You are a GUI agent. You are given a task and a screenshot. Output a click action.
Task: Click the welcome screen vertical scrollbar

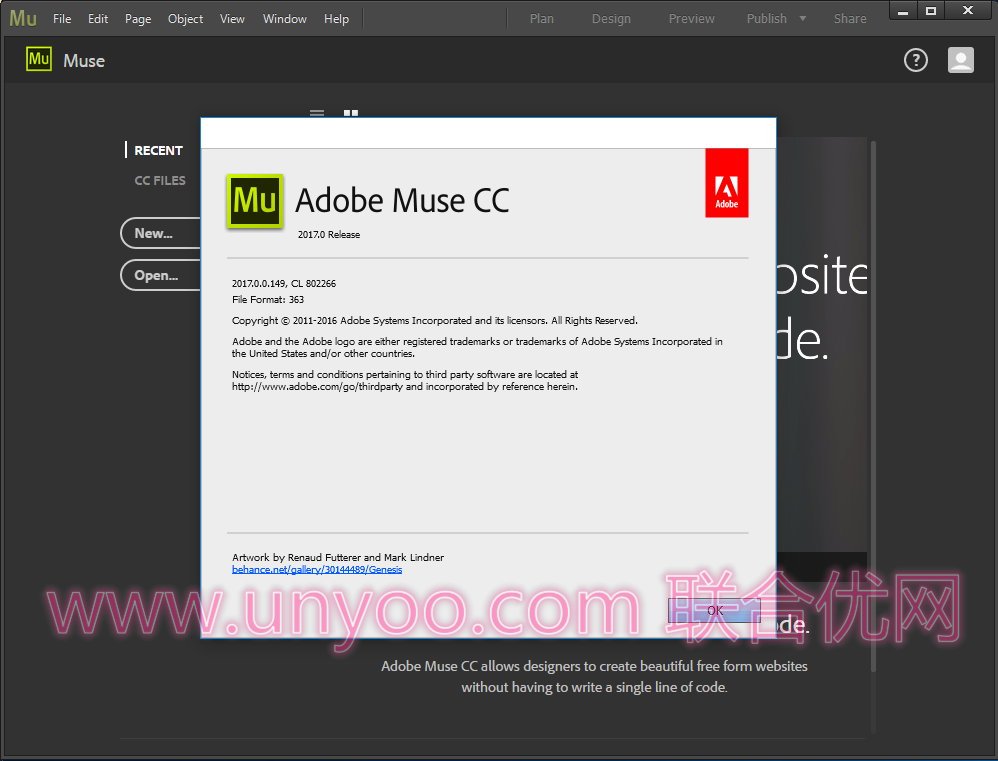pyautogui.click(x=873, y=407)
